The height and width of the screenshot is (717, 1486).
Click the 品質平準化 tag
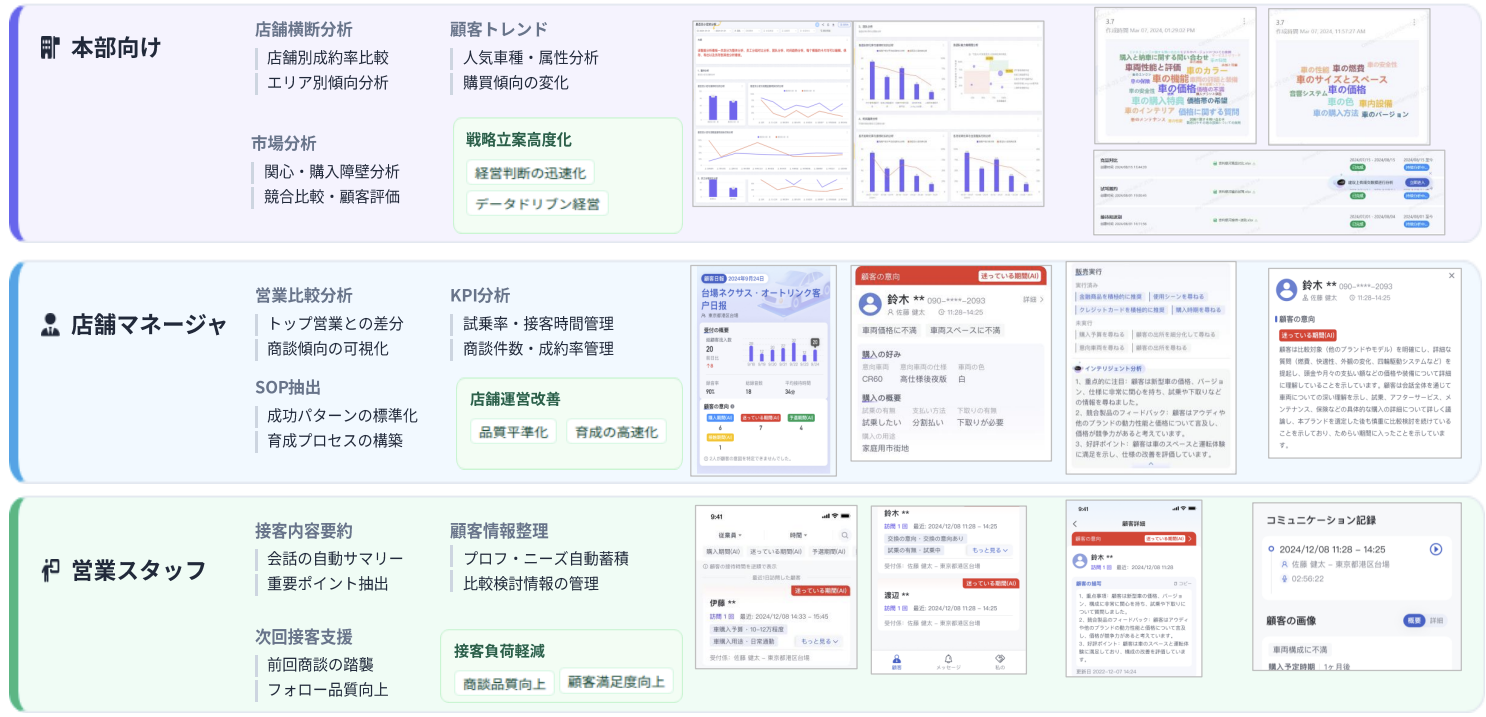(513, 432)
